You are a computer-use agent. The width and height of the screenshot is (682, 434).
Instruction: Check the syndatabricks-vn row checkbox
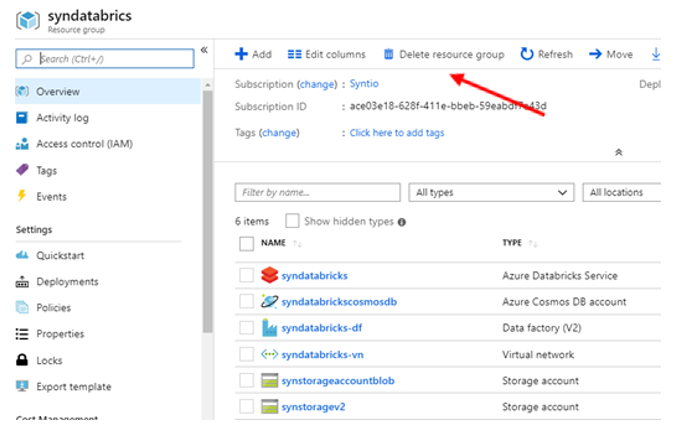[x=247, y=354]
